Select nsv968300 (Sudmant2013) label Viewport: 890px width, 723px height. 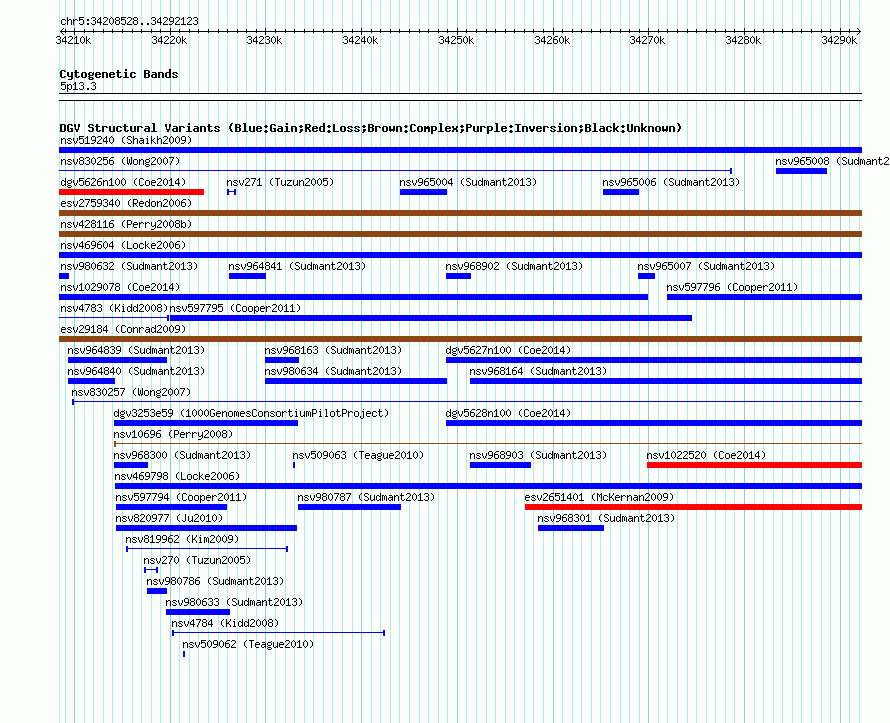click(x=182, y=455)
